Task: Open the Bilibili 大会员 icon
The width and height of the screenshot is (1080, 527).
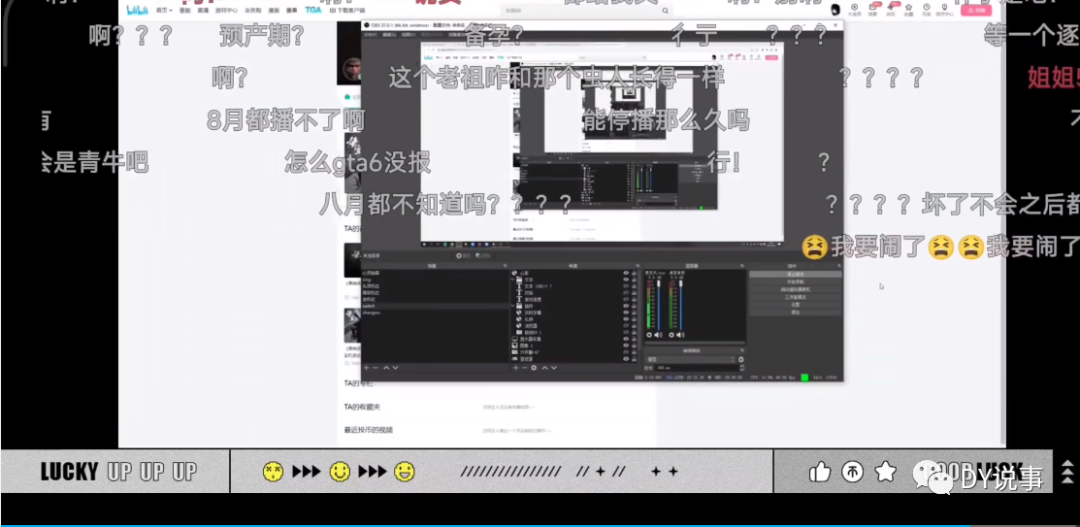Action: [x=855, y=10]
